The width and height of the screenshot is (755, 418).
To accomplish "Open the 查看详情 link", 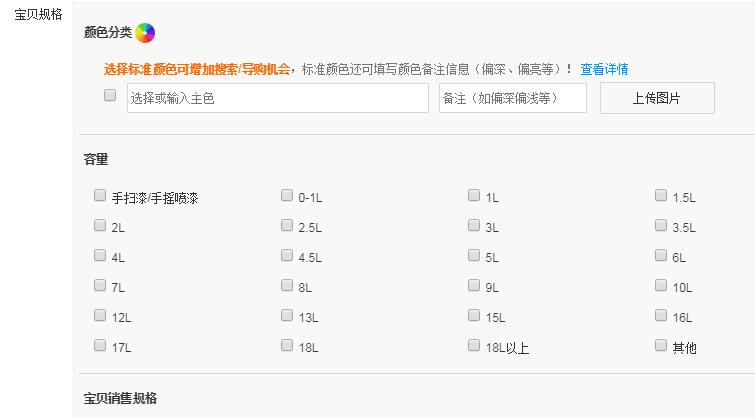I will point(604,69).
